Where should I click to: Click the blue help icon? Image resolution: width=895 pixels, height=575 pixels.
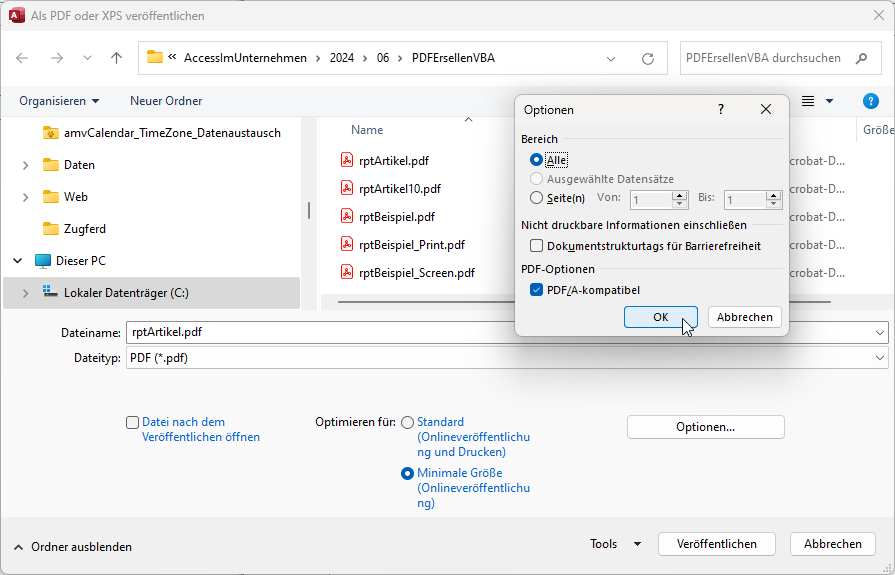point(870,101)
